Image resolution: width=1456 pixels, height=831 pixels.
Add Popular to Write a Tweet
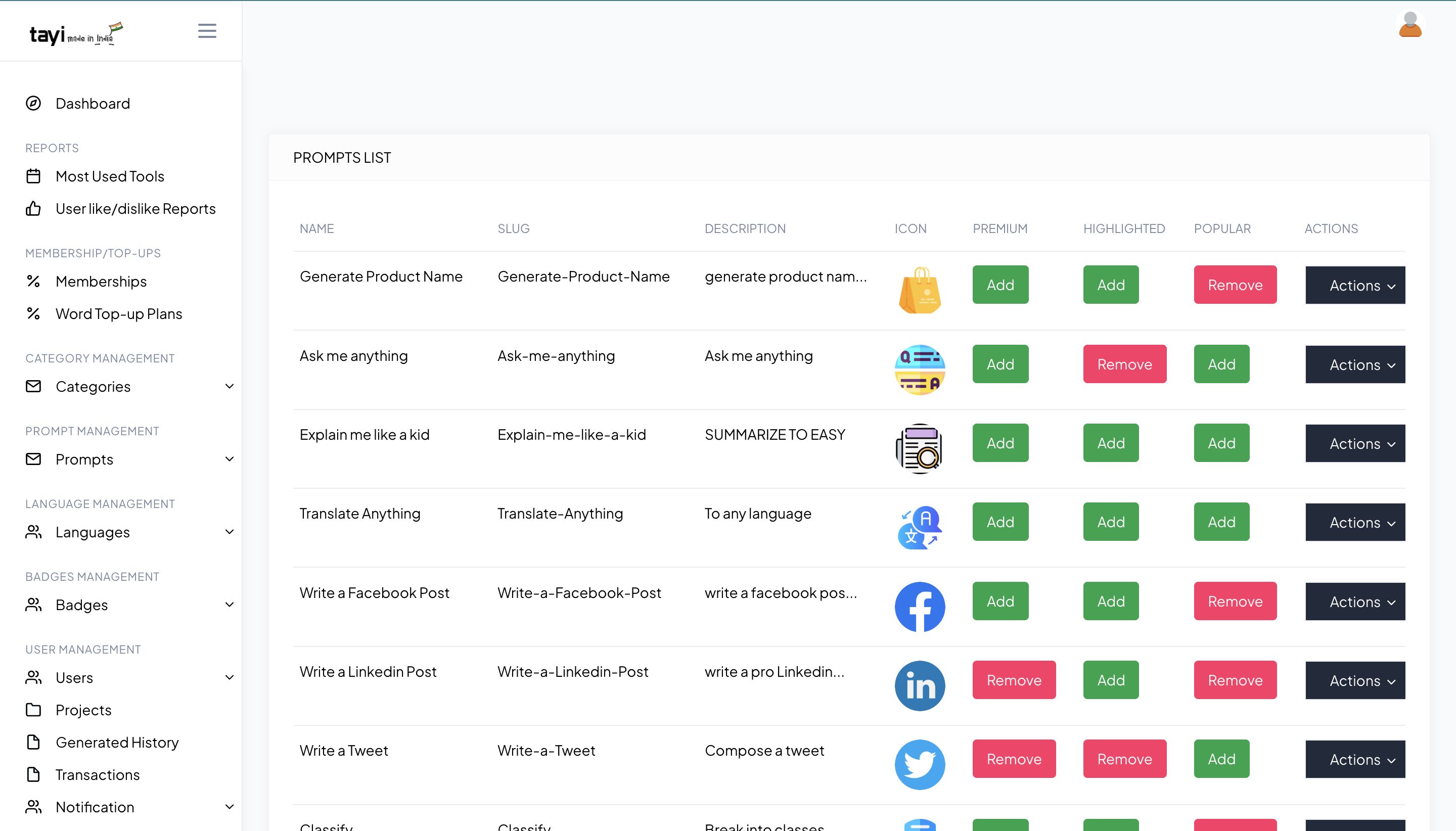point(1221,759)
